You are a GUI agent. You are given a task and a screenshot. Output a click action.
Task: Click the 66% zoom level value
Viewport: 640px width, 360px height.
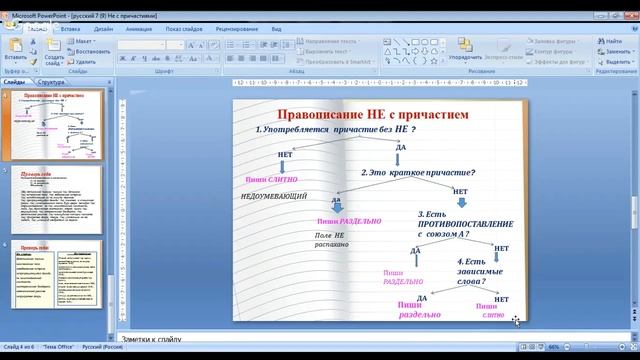[x=554, y=347]
